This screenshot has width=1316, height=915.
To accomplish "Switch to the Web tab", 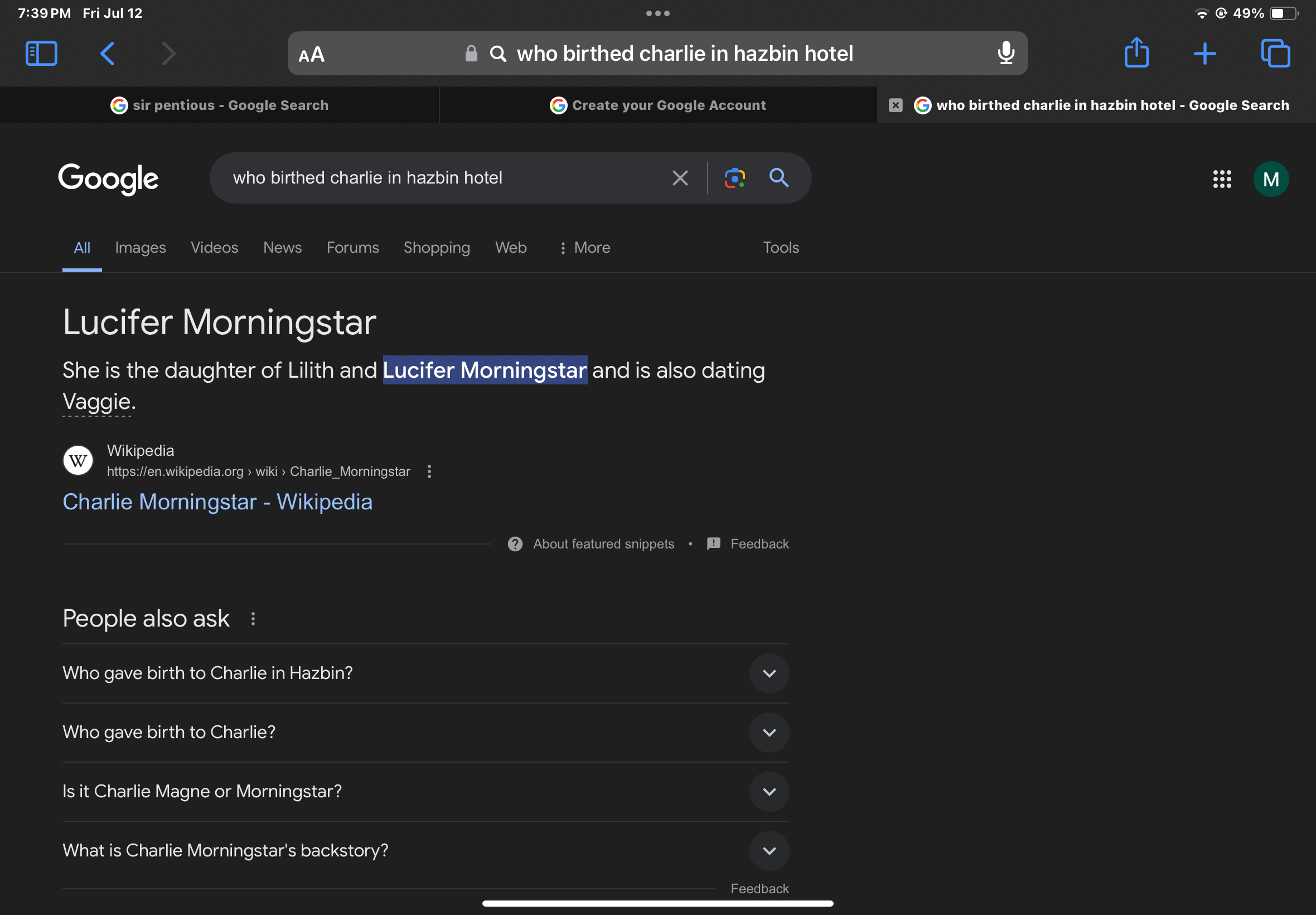I will 511,248.
